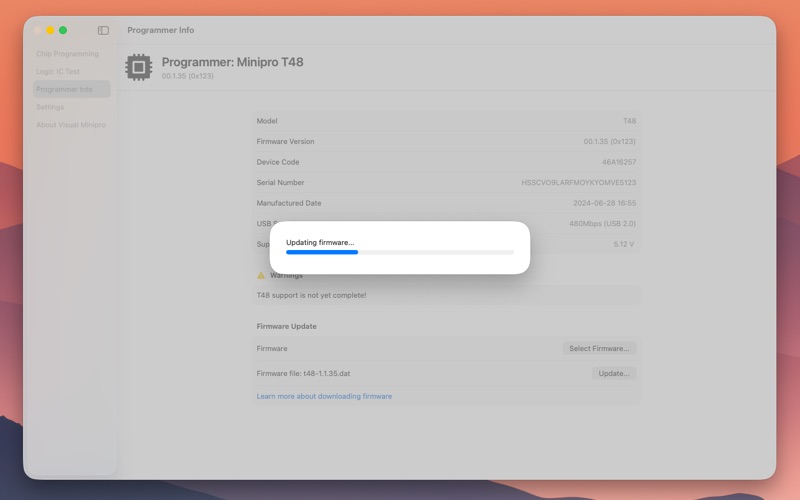
Task: Select manufactured date 2024-06-28 16:55
Action: (x=605, y=203)
